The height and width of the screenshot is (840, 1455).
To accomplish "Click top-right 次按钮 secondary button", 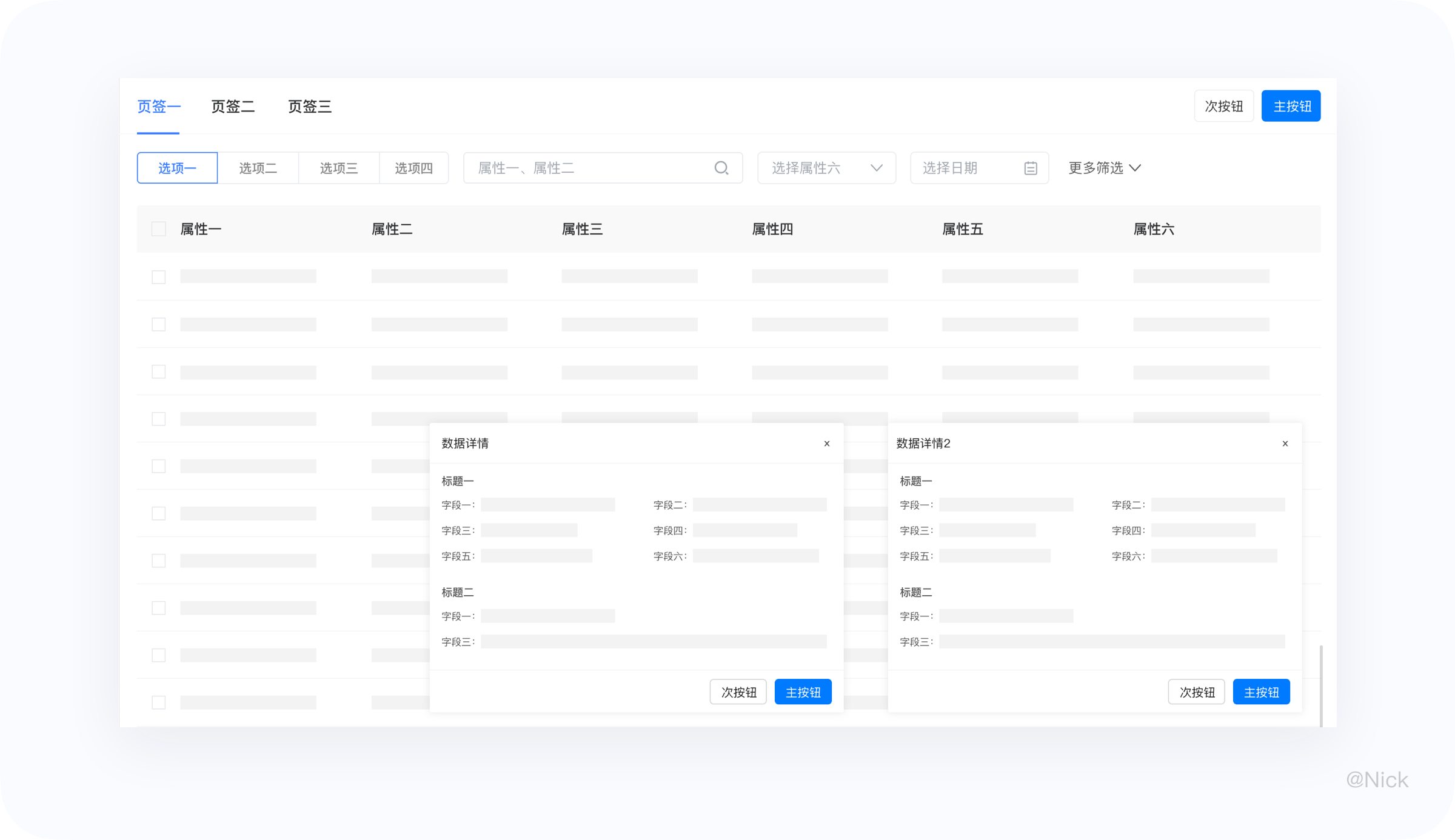I will click(1223, 106).
